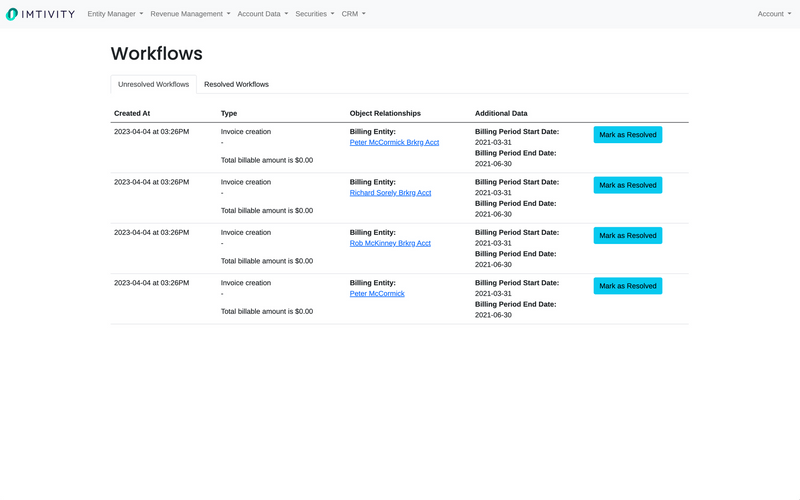Open the Peter McCormick billing entity link
This screenshot has width=800, height=500.
(x=377, y=294)
